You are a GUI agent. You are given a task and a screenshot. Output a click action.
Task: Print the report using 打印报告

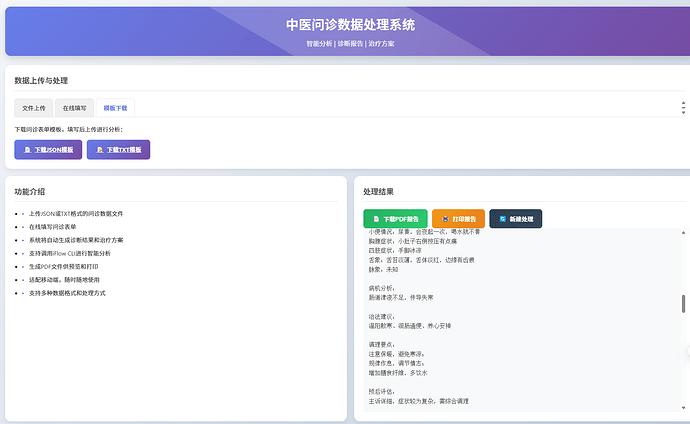pyautogui.click(x=458, y=218)
